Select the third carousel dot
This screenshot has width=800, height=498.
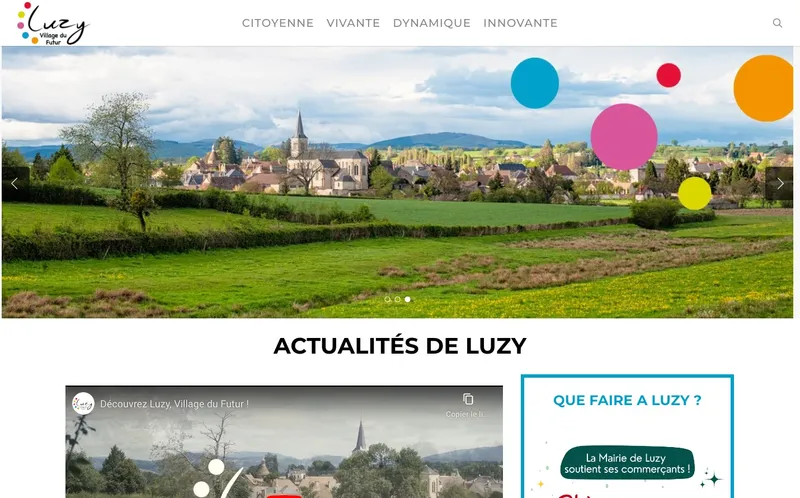coord(408,300)
